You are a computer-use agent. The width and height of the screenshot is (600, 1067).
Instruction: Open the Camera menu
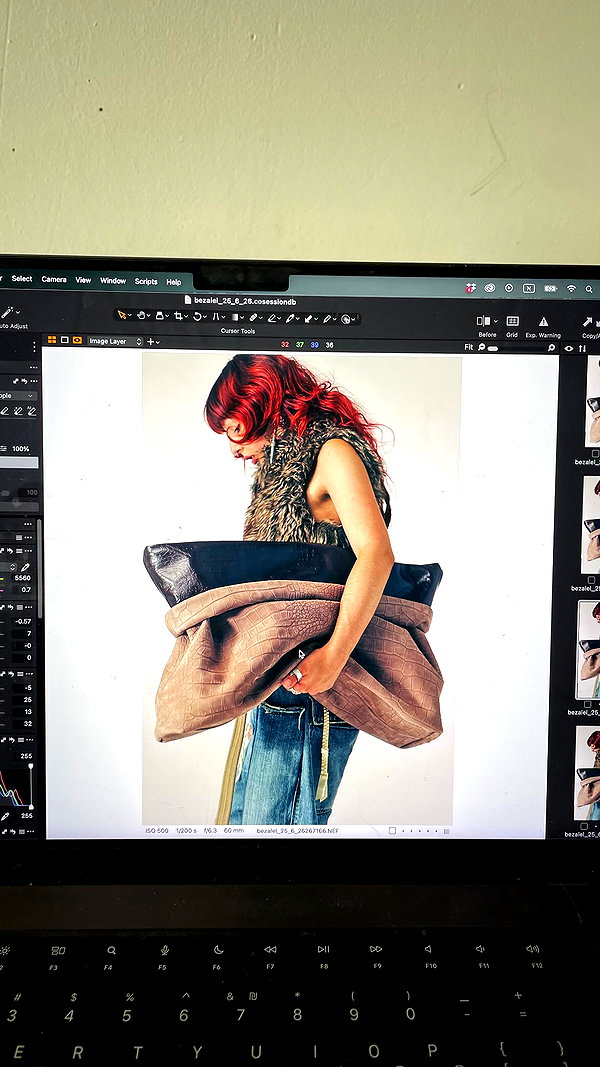[x=54, y=279]
